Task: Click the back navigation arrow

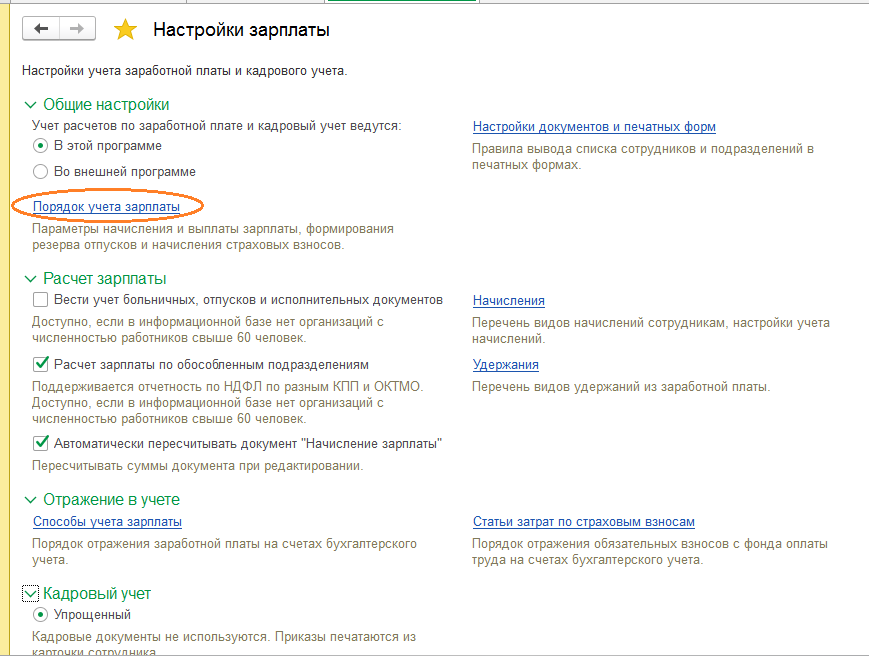Action: 41,28
